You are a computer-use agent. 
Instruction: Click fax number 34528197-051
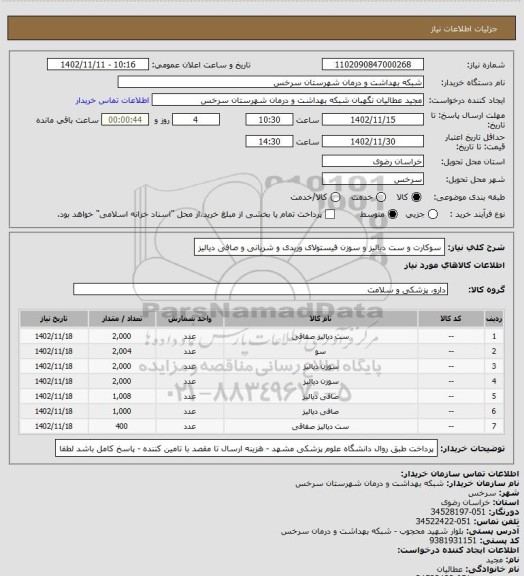[x=458, y=511]
